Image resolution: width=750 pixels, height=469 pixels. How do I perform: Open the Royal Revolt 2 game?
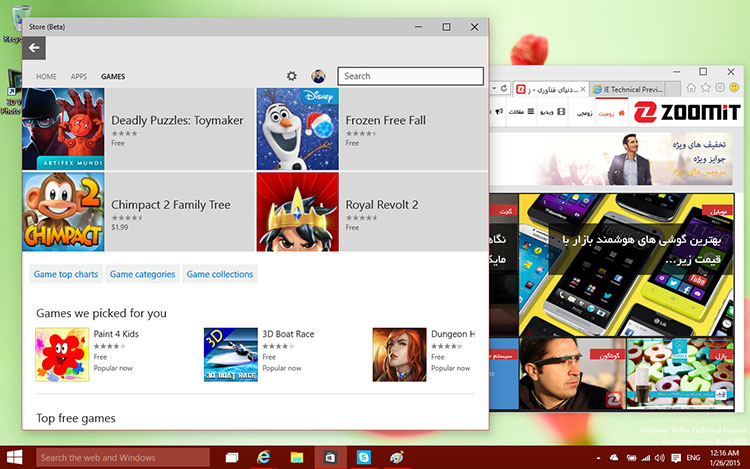(297, 211)
